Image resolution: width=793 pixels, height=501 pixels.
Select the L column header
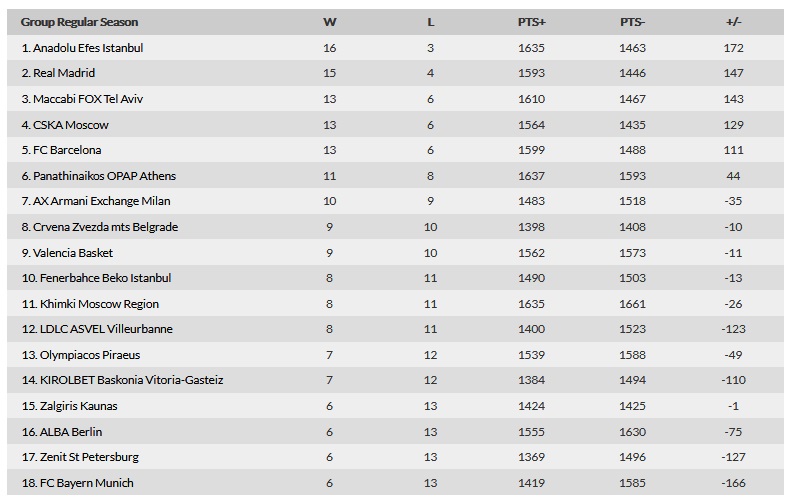click(x=430, y=22)
